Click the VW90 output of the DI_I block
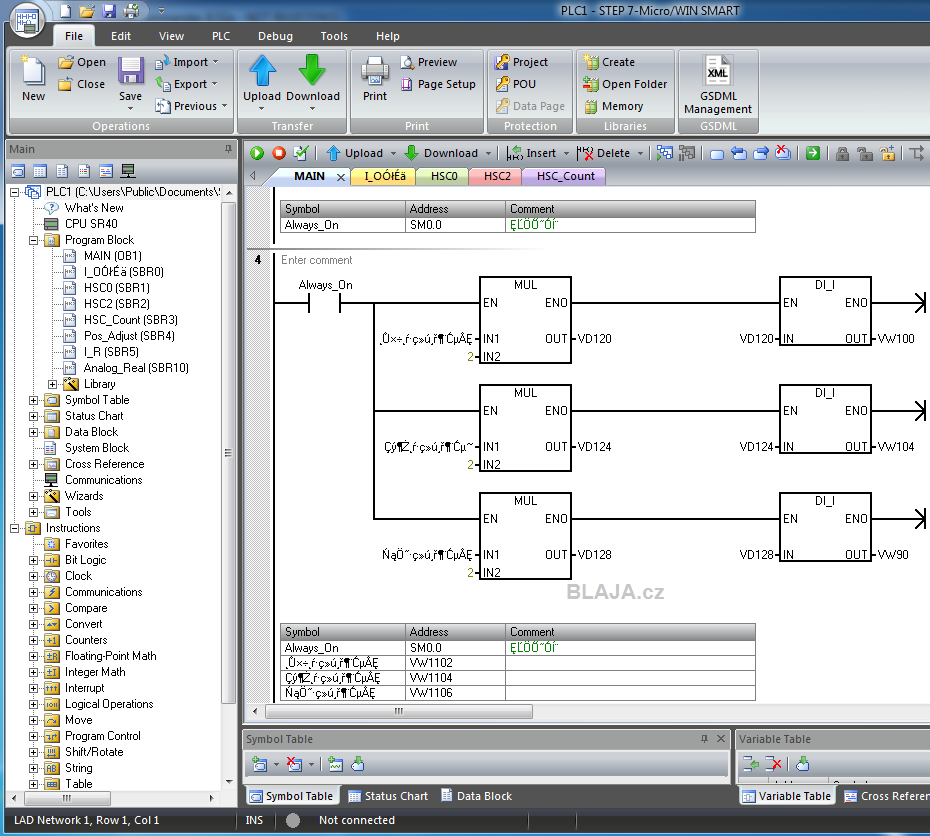The width and height of the screenshot is (930, 836). (x=893, y=554)
